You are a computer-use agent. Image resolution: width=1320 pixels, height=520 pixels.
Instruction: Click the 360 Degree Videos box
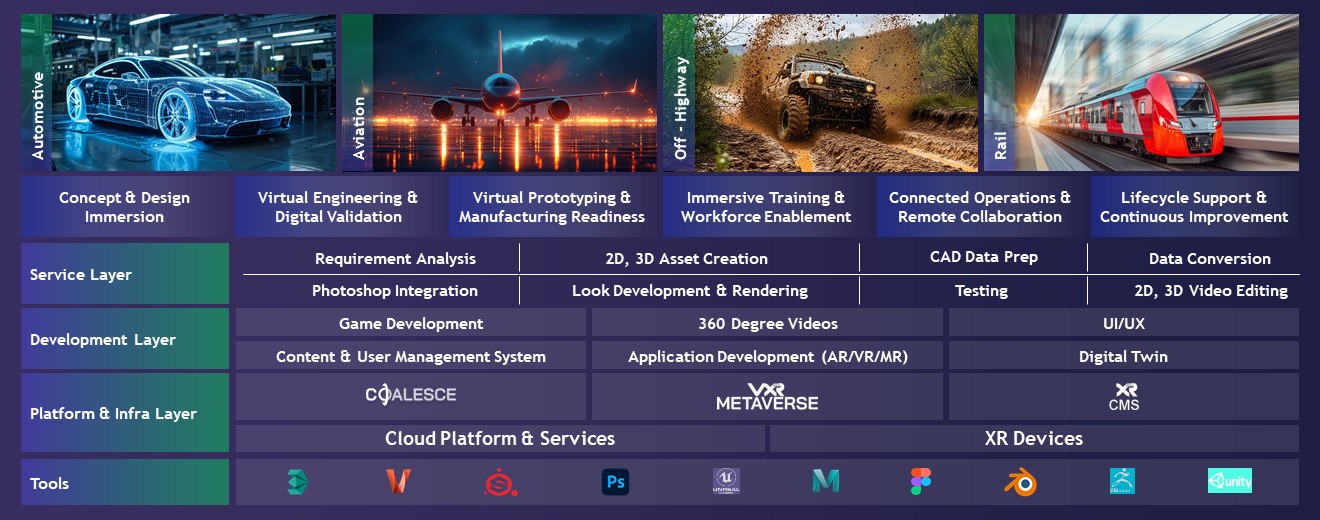coord(767,323)
